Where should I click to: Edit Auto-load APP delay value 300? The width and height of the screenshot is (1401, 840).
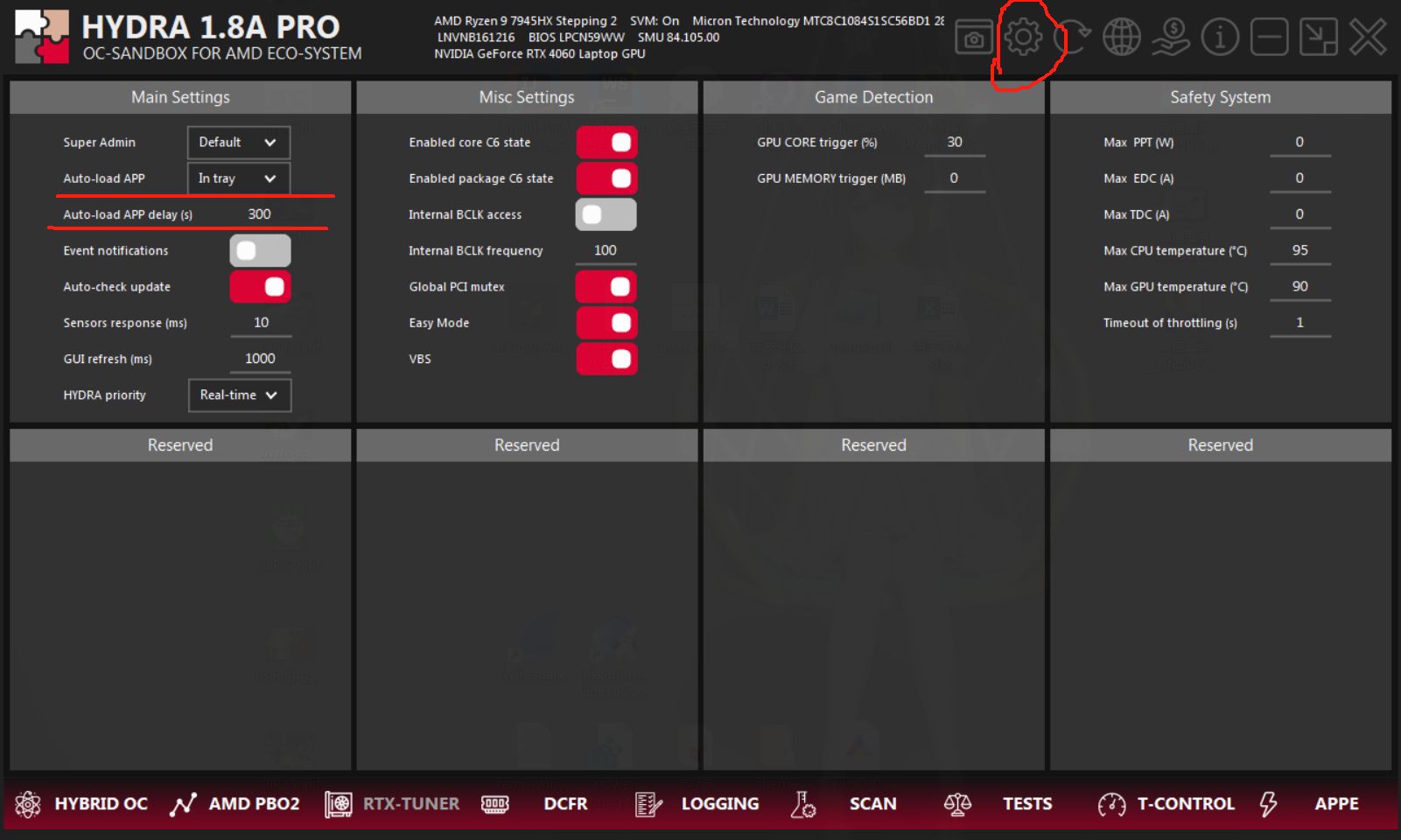point(260,214)
